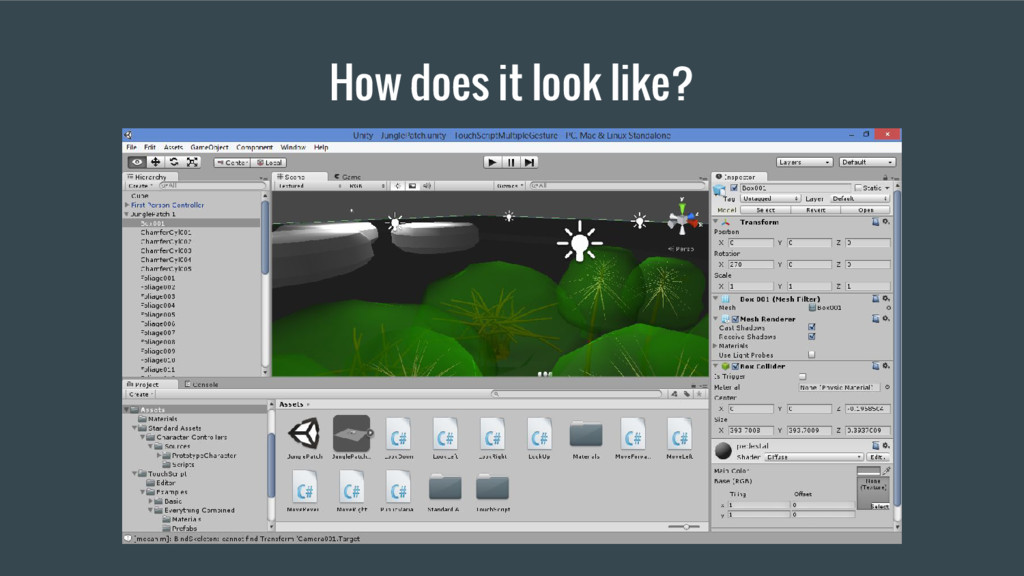
Task: Toggle the Box001 object active checkbox
Action: point(734,188)
